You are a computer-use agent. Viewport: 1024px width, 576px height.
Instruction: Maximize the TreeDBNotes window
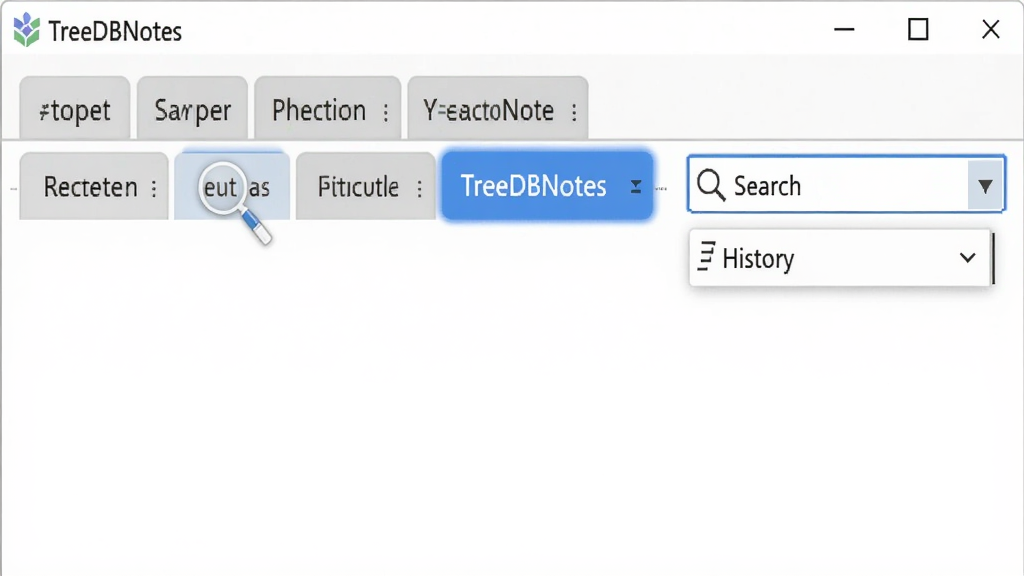[918, 29]
